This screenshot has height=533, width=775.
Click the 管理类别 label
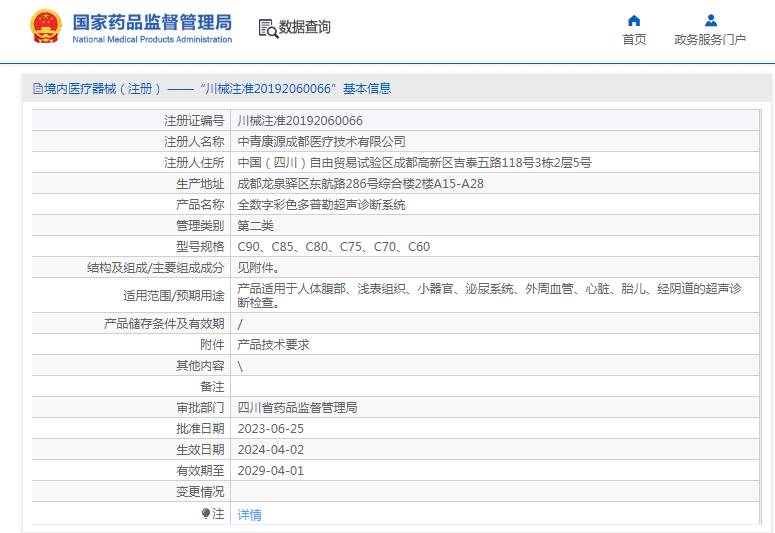pyautogui.click(x=200, y=226)
